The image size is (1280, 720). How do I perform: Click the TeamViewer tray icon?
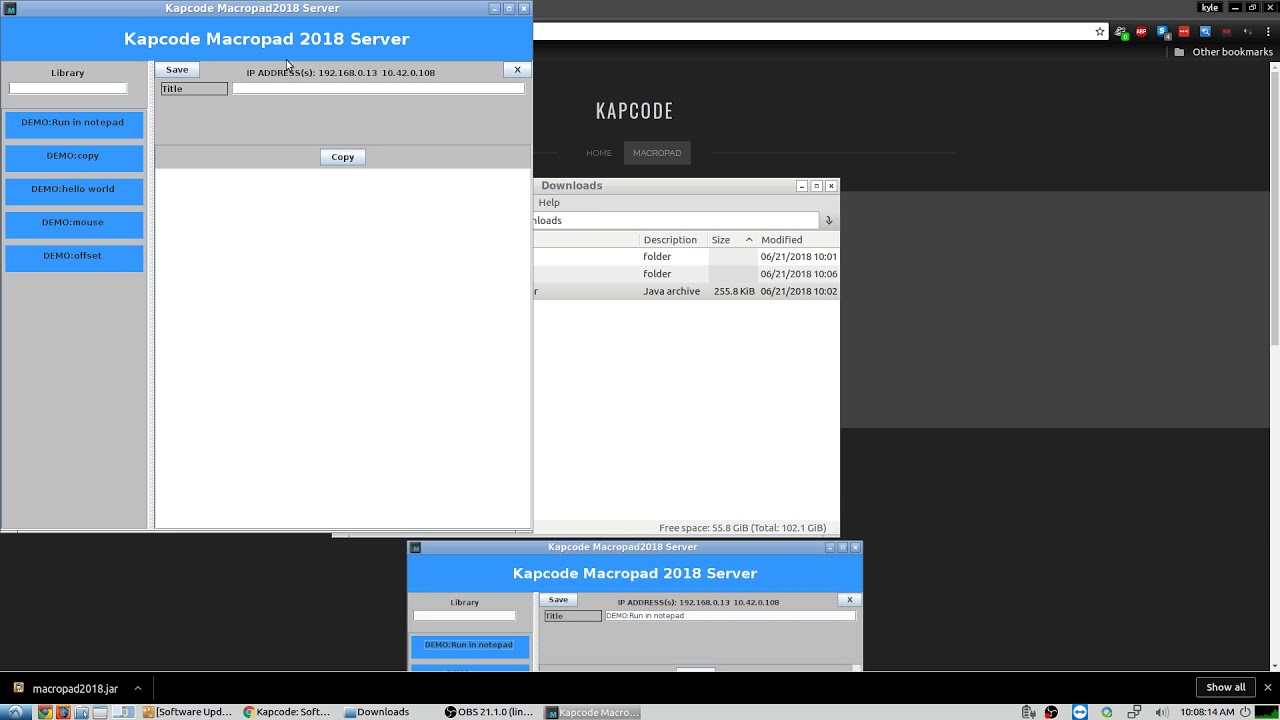coord(1080,712)
